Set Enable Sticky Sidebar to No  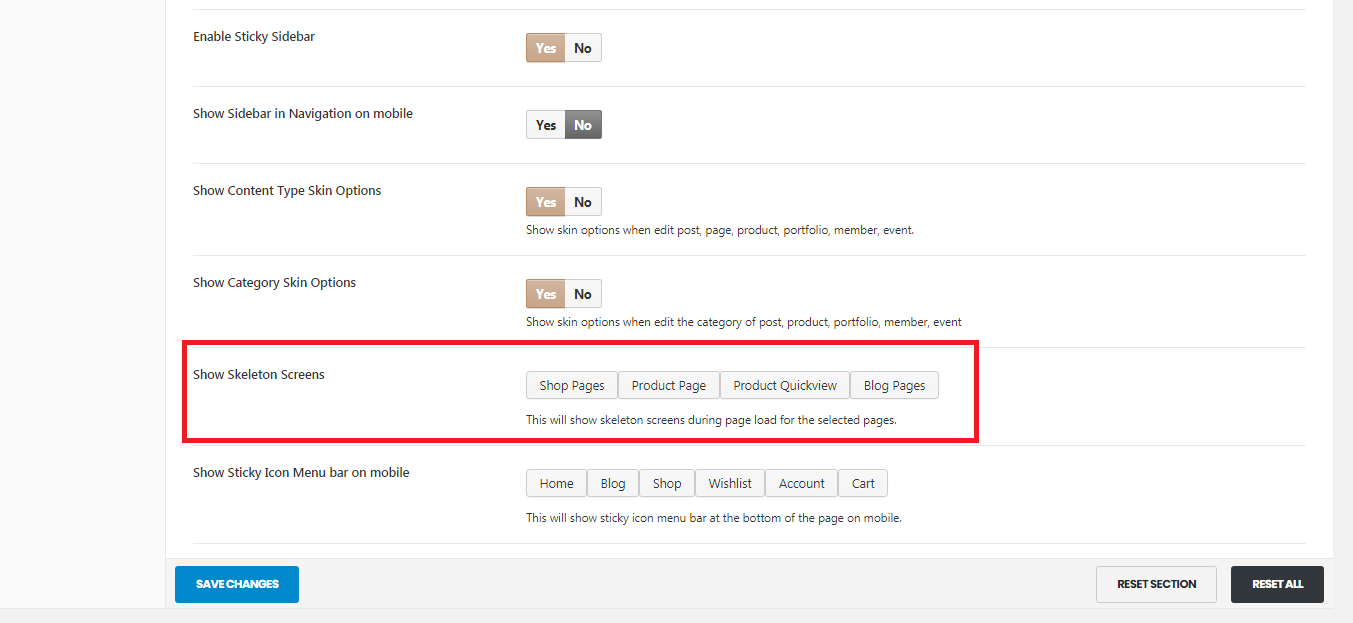click(x=583, y=48)
